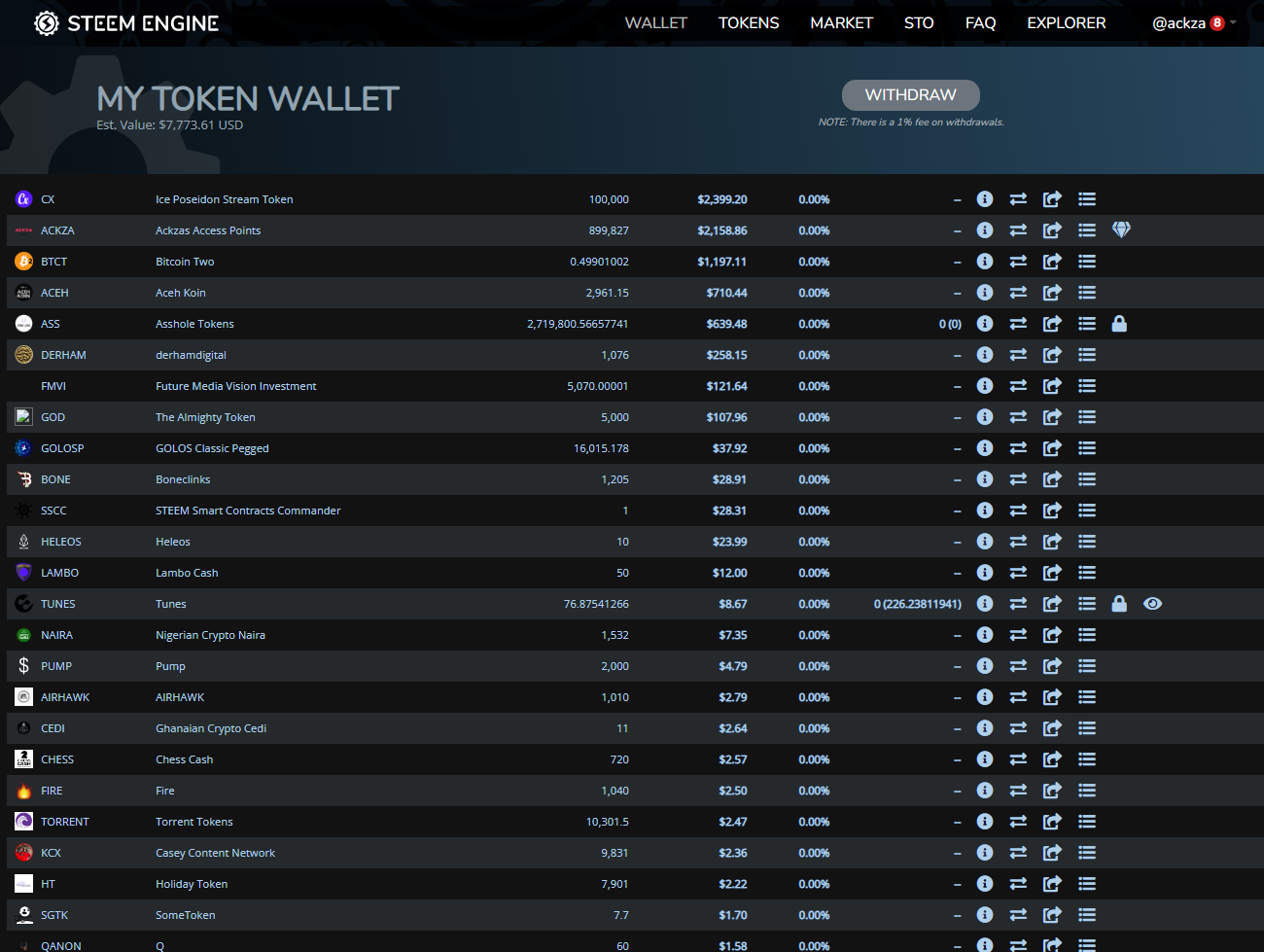Open the history list icon for TUNES
Viewport: 1264px width, 952px height.
[x=1087, y=604]
